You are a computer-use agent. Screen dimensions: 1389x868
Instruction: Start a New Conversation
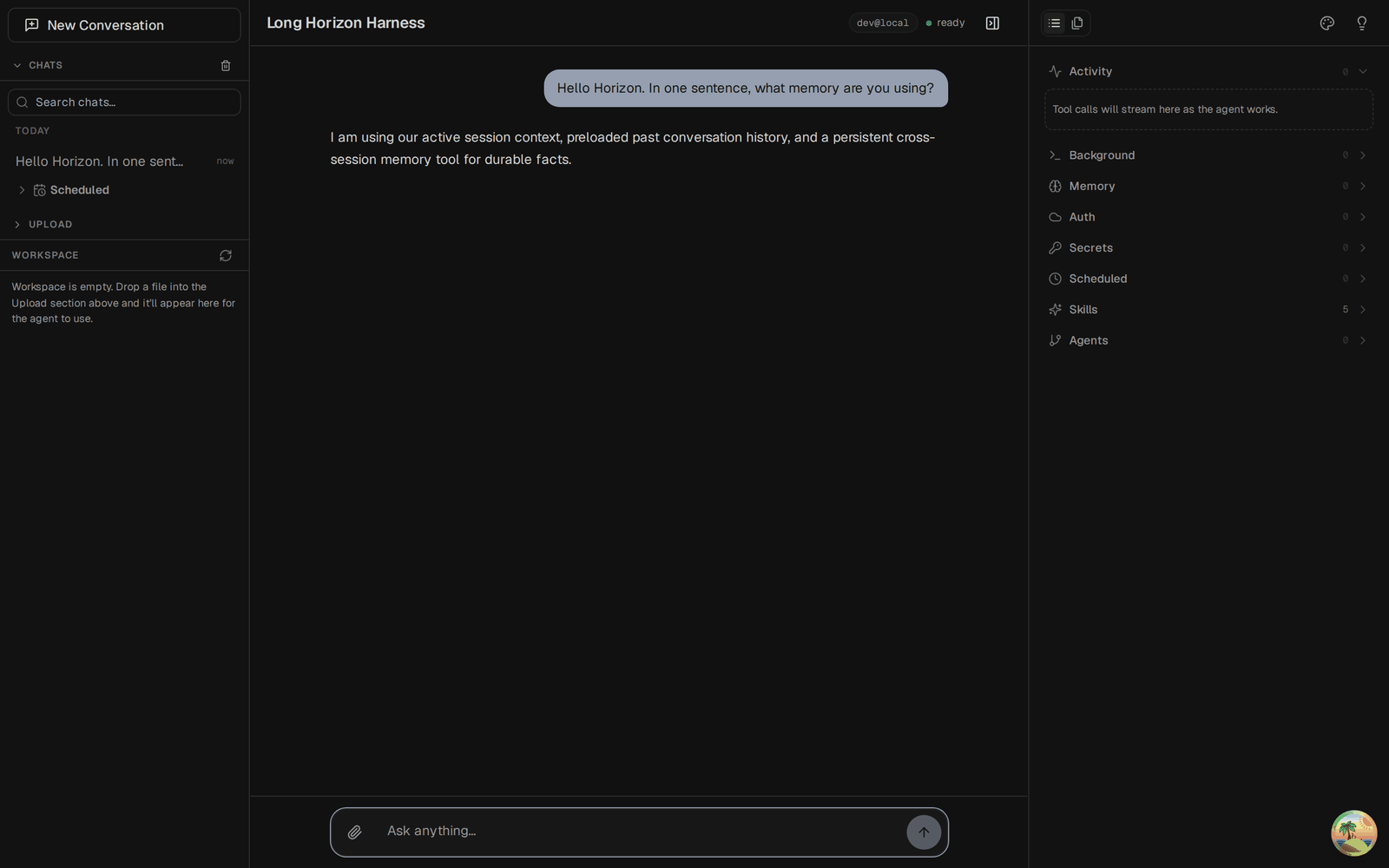click(x=124, y=25)
